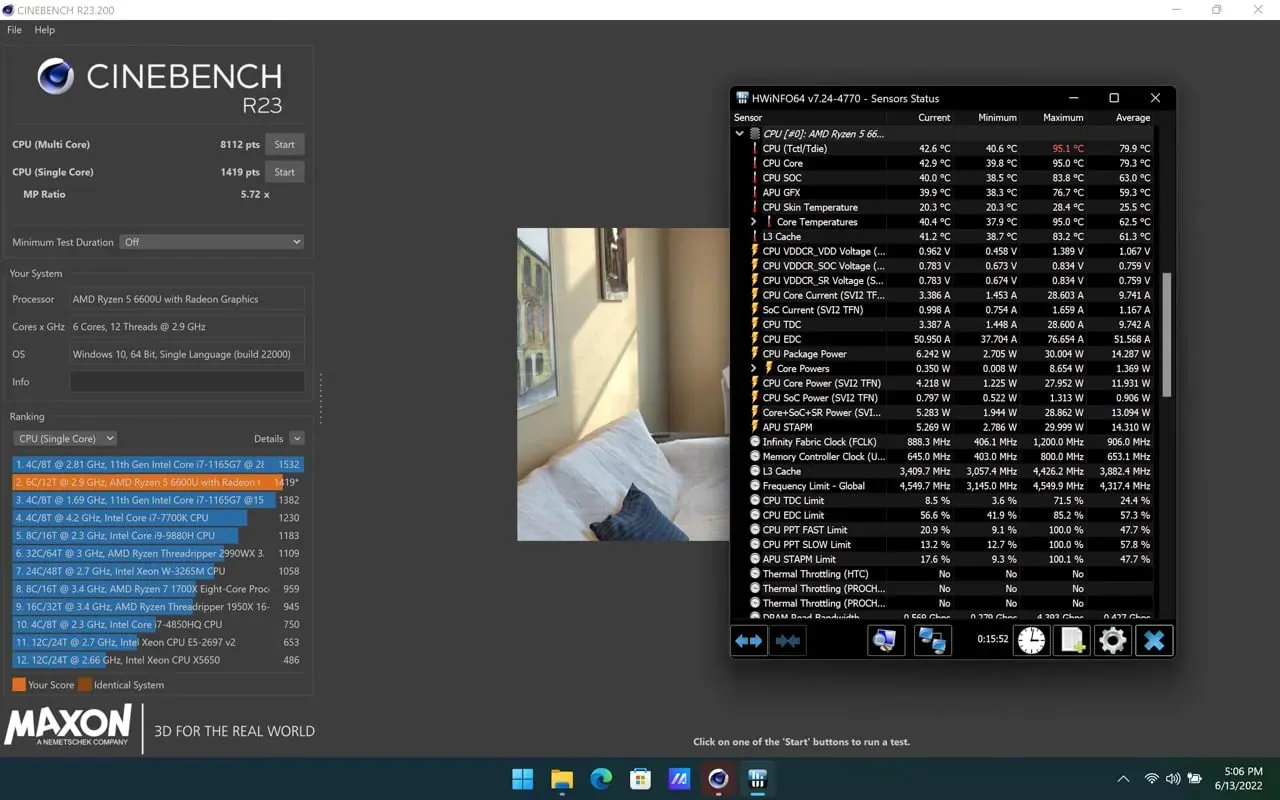
Task: Open Wi-Fi settings from the system tray
Action: click(x=1152, y=779)
